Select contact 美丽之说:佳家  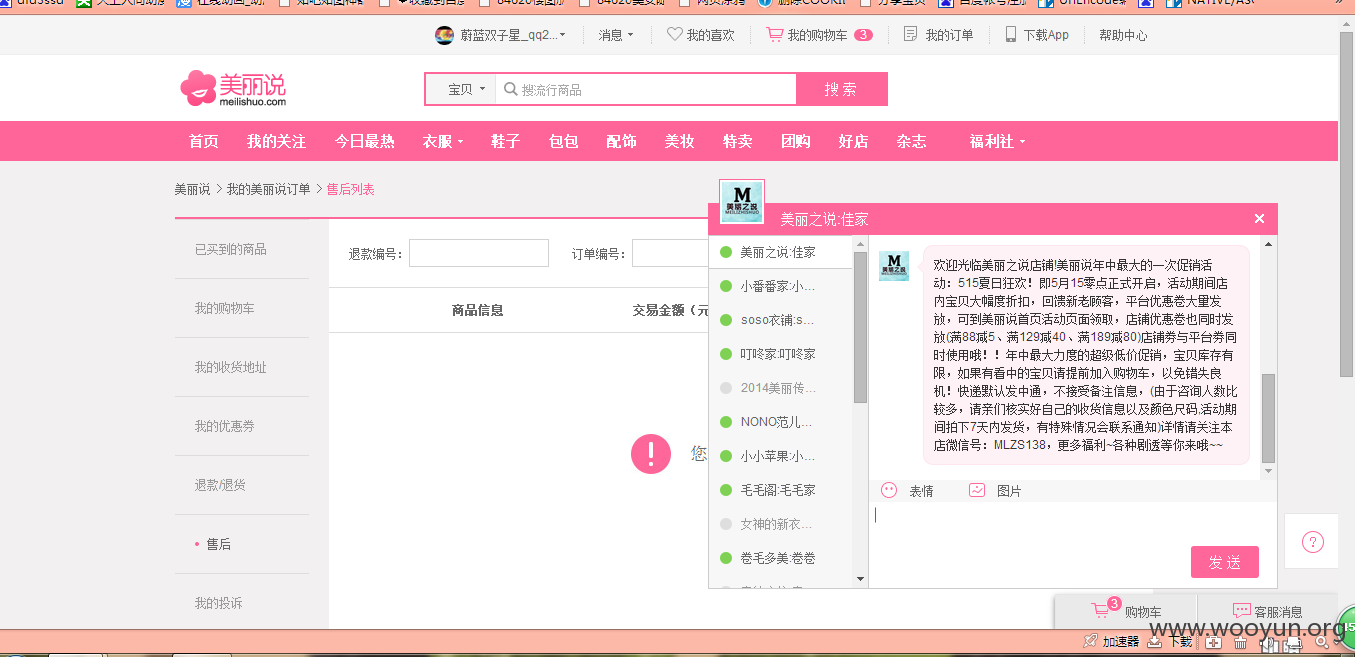pyautogui.click(x=781, y=253)
